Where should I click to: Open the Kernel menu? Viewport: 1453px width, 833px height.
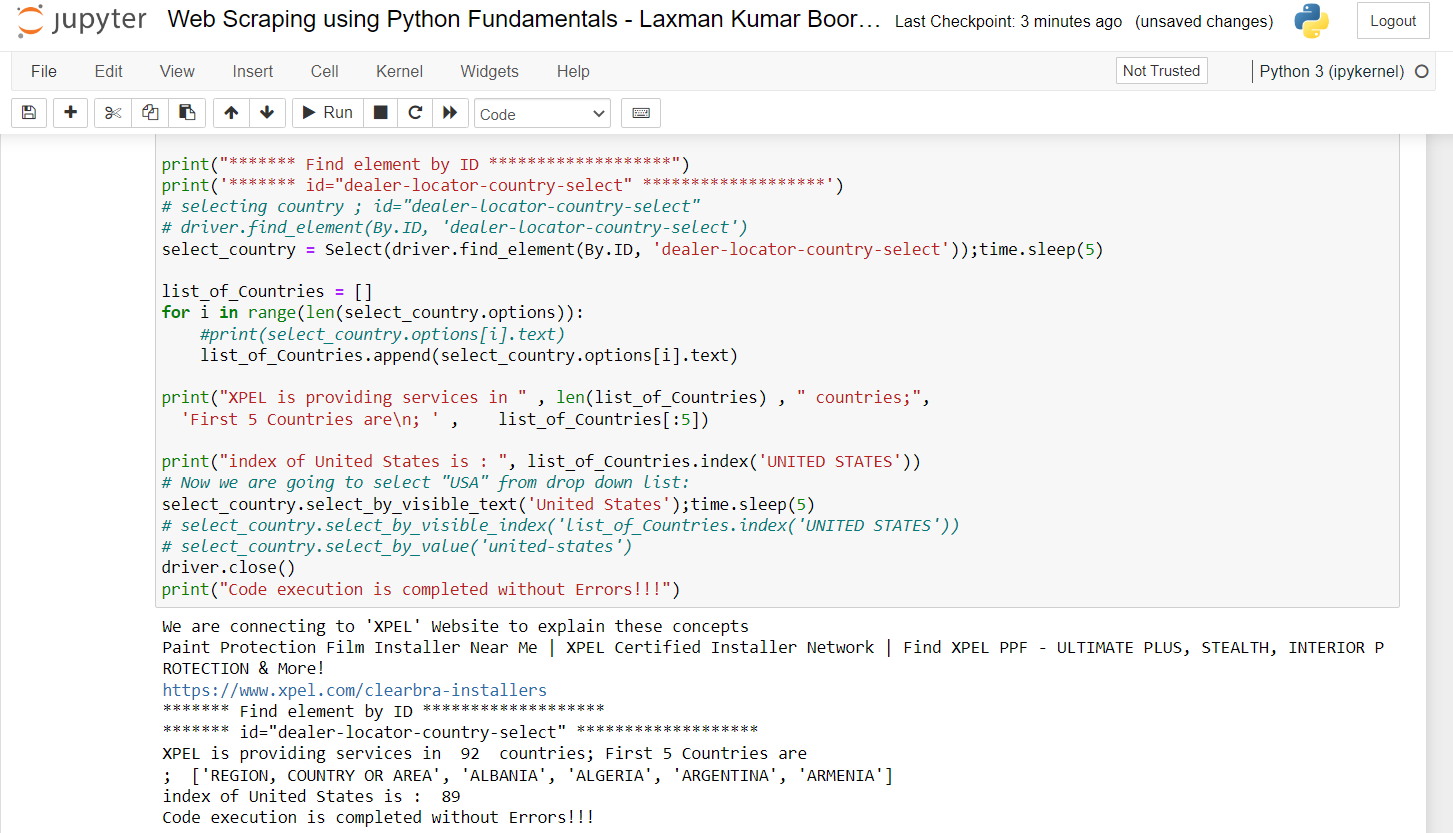click(x=400, y=71)
